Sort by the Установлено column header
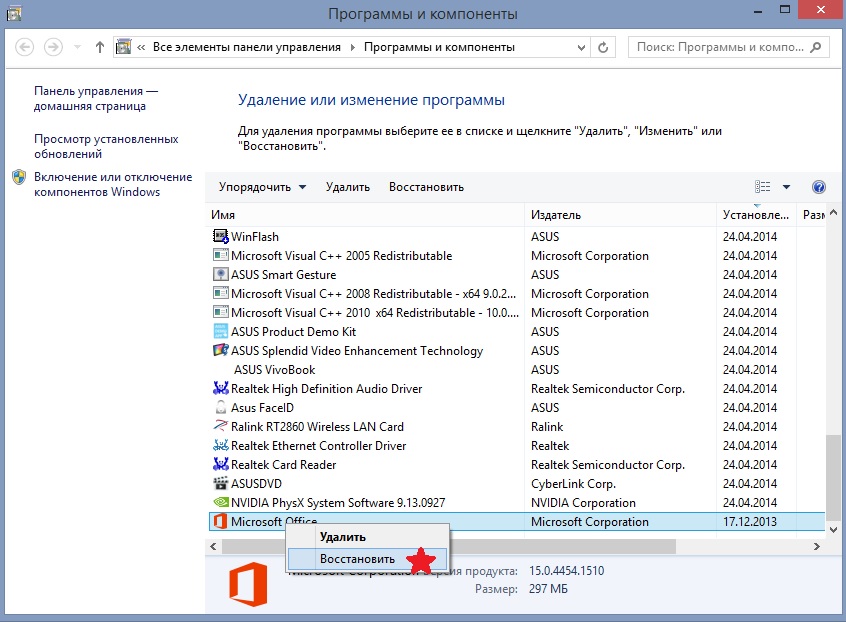 pyautogui.click(x=756, y=215)
